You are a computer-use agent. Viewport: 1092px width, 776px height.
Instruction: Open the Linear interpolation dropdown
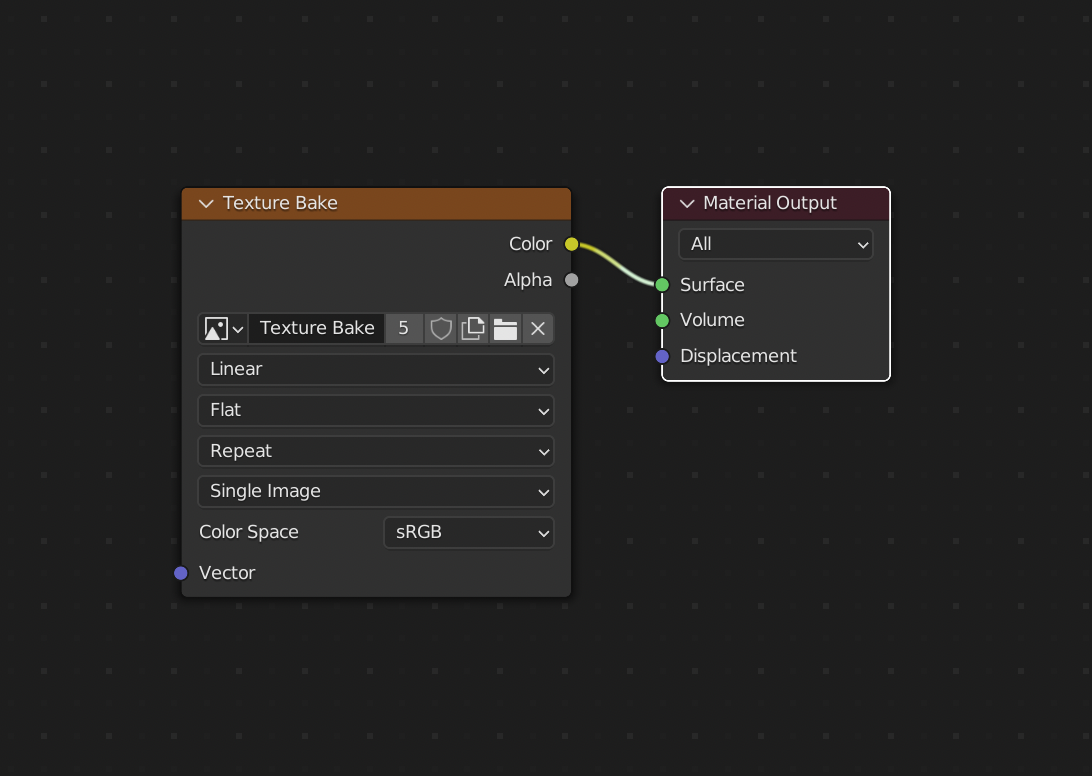coord(375,370)
